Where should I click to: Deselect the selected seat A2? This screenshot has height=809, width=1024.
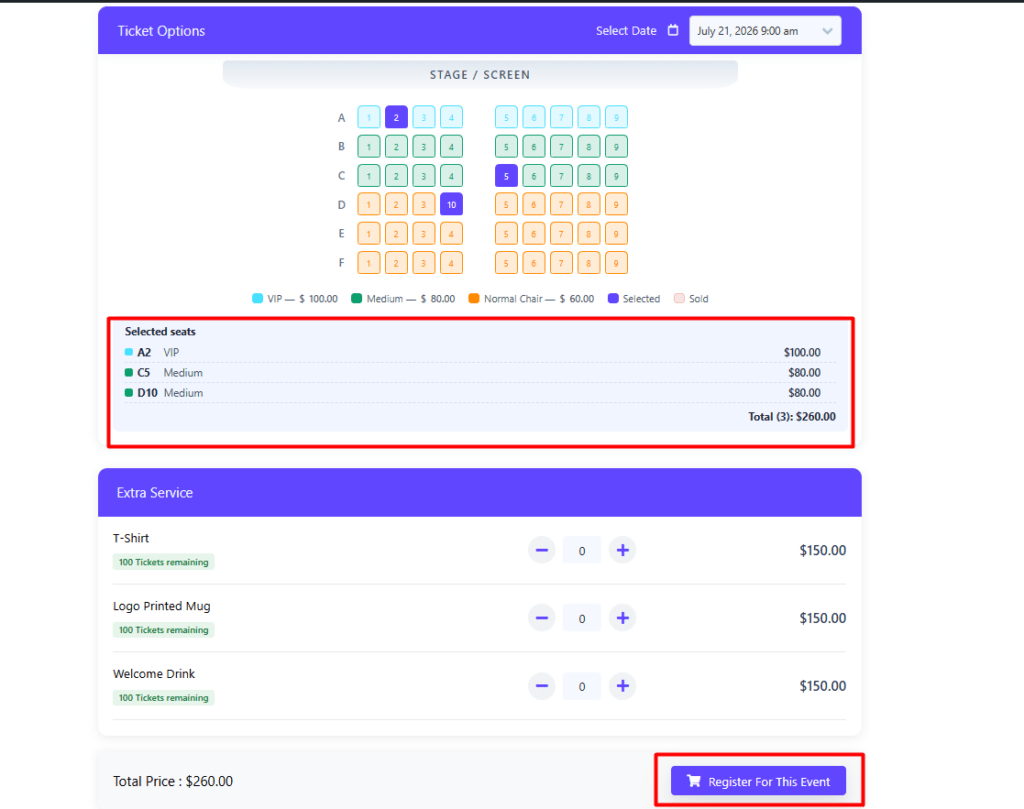[x=396, y=118]
